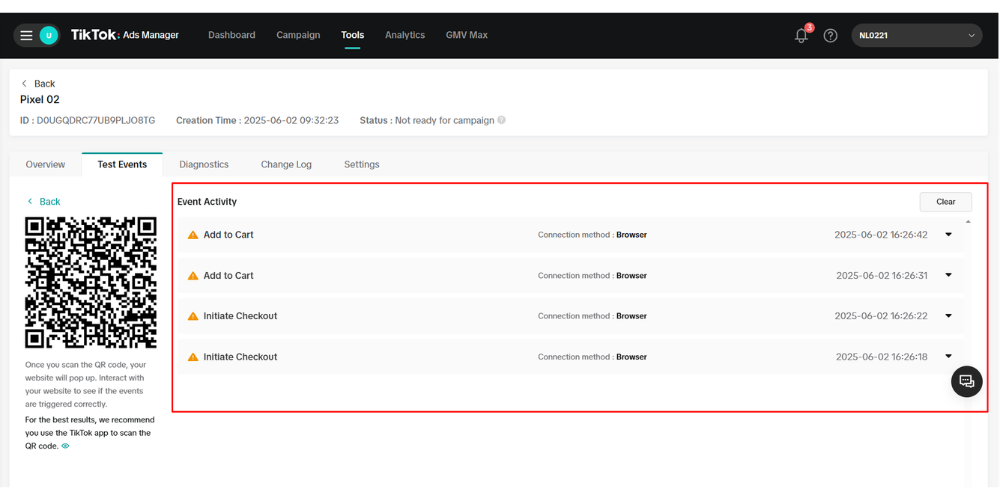Click warning icon on 16:26:42 Add to Cart

point(193,235)
